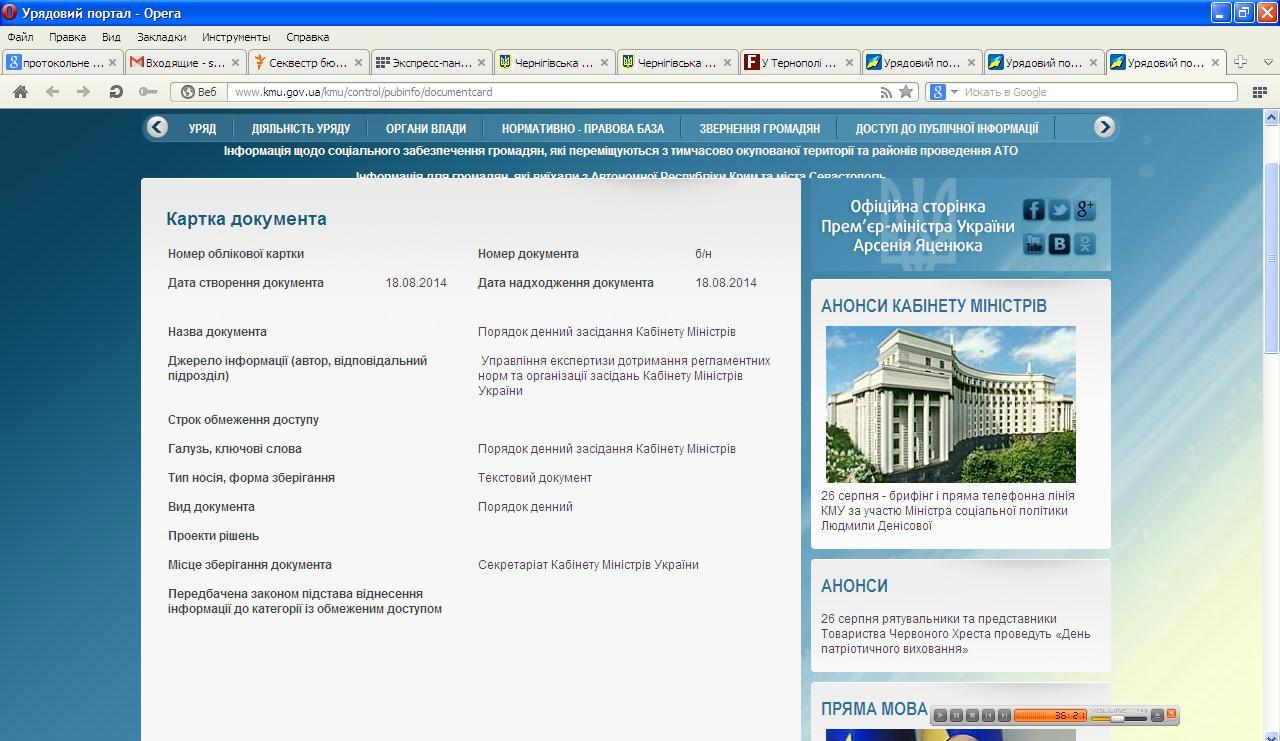
Task: Click the address bar URL field
Action: [550, 92]
